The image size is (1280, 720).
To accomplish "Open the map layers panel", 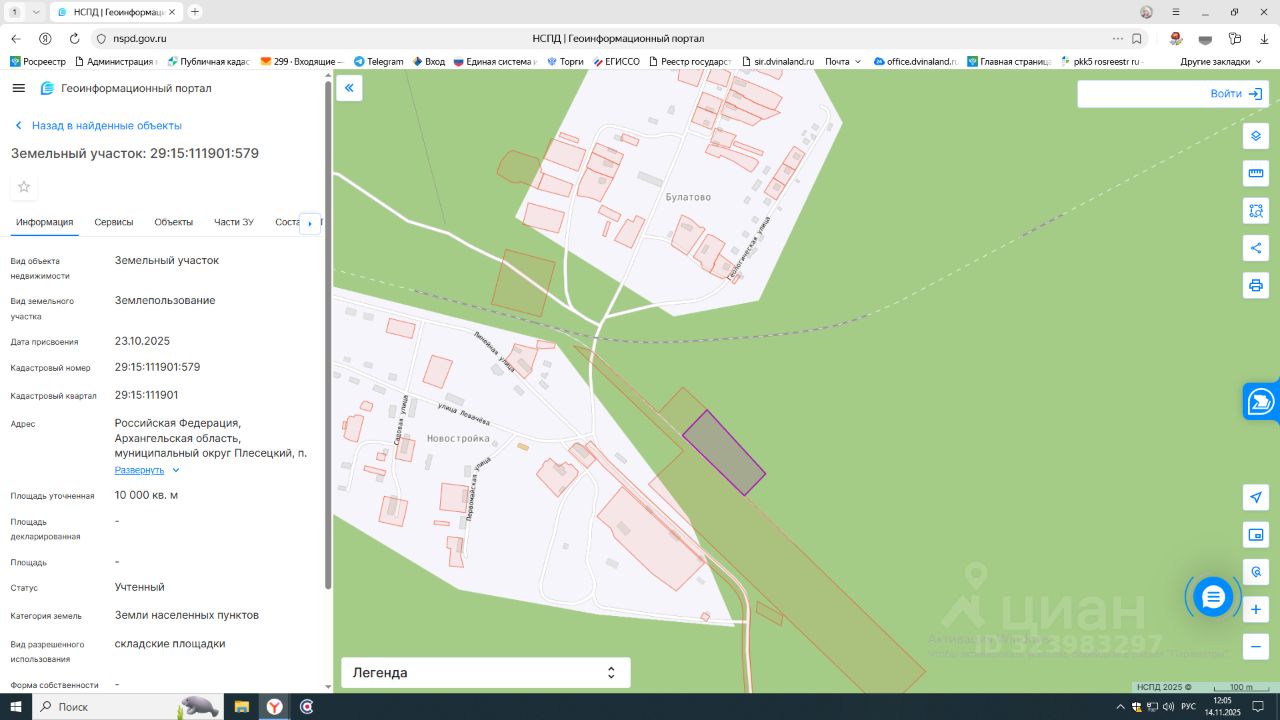I will point(1256,136).
